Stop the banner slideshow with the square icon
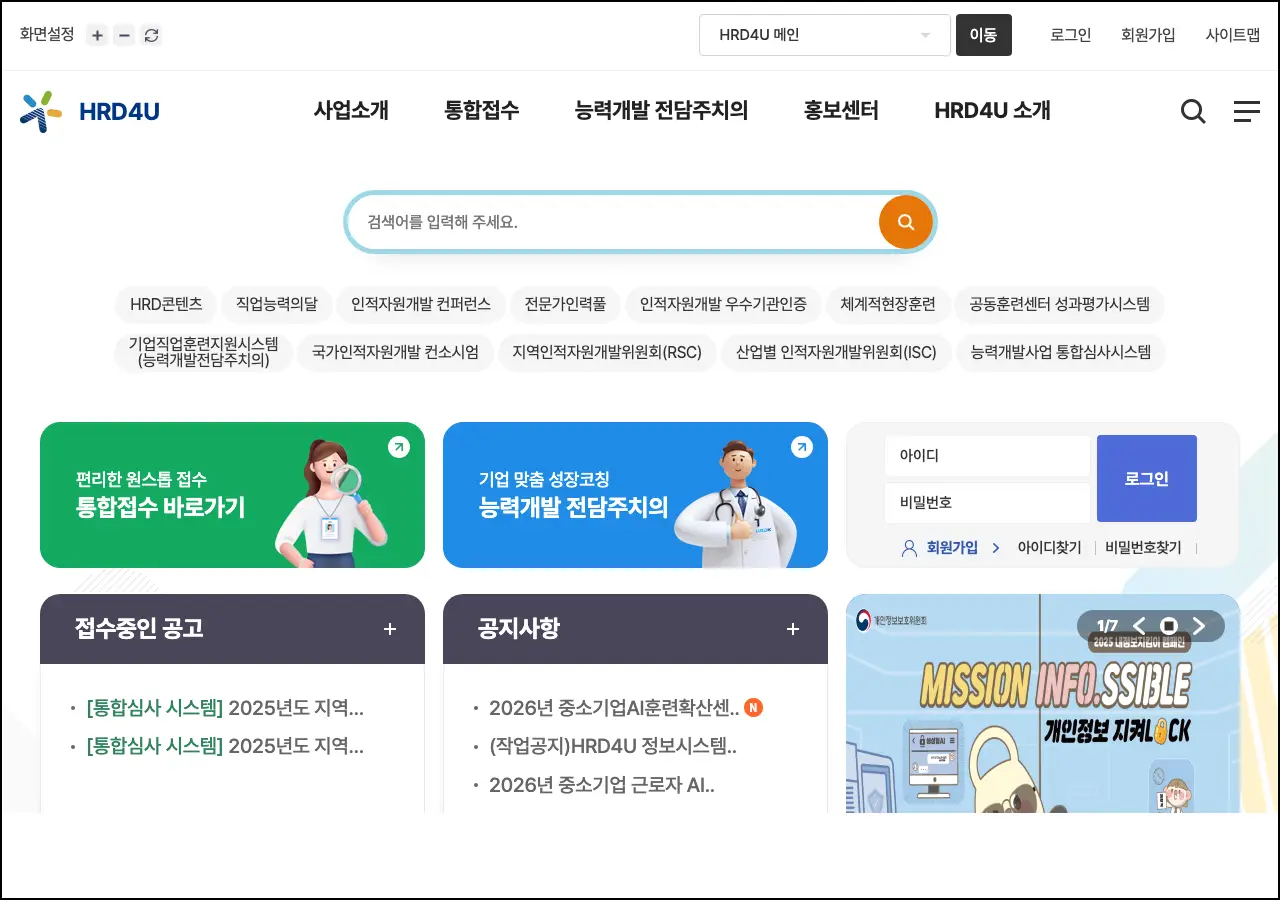 click(1168, 626)
